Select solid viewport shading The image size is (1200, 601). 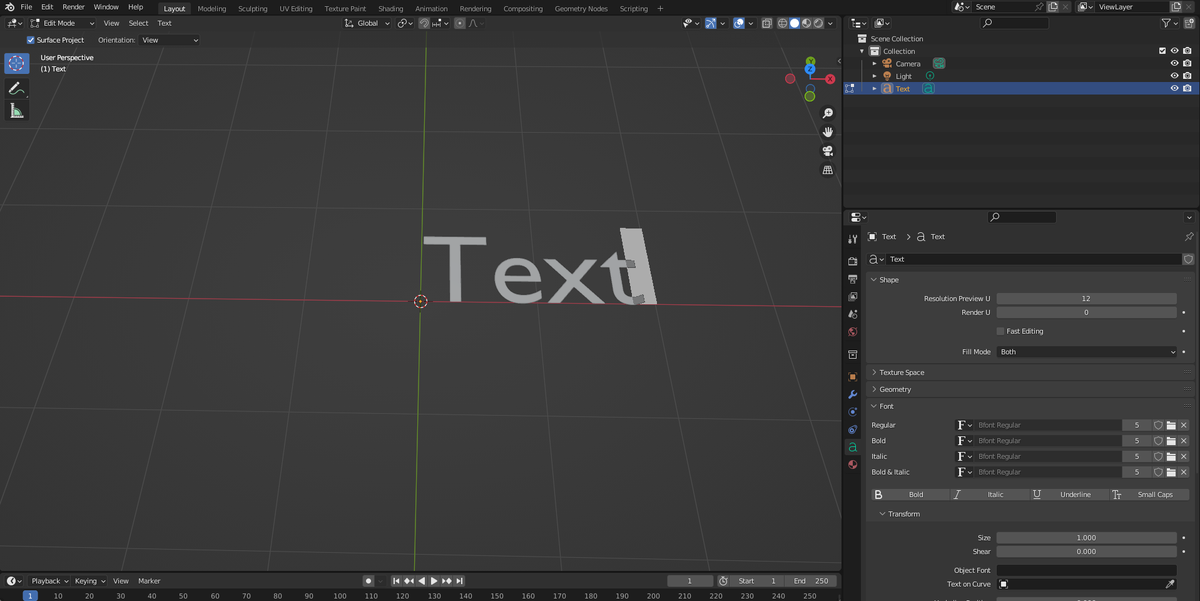[x=795, y=23]
